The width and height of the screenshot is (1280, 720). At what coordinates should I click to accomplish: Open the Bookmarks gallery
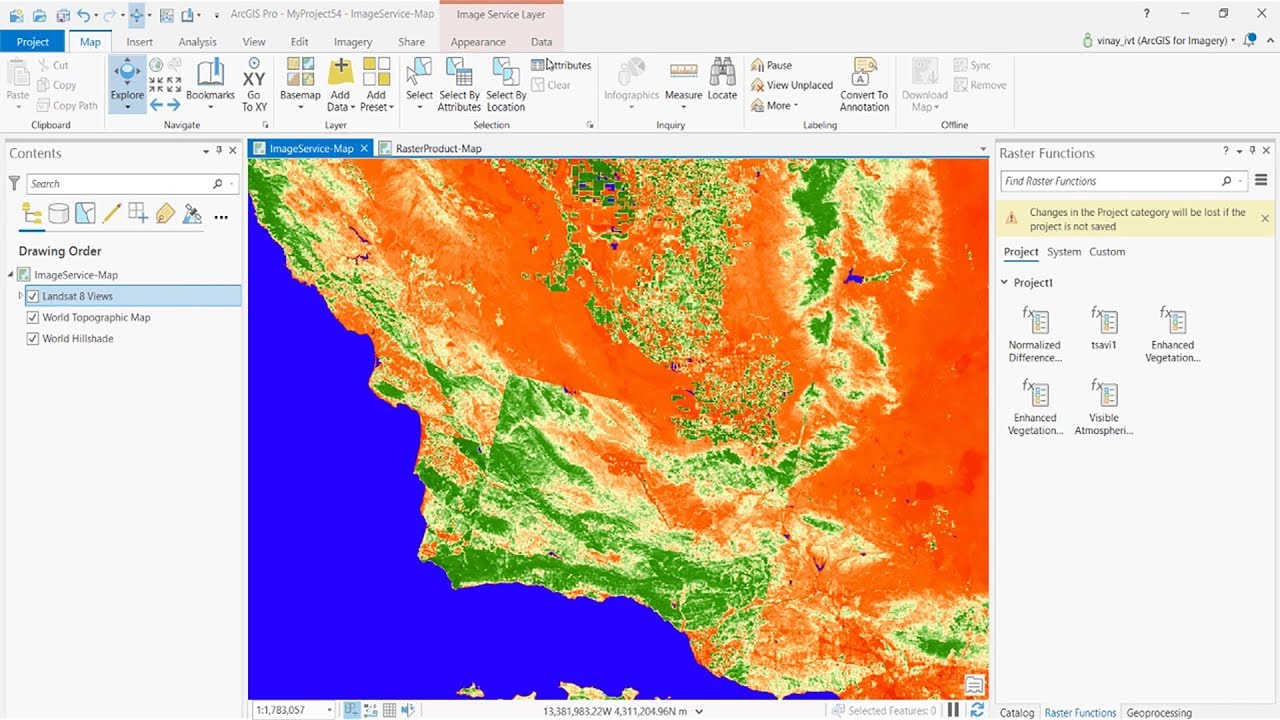tap(210, 83)
